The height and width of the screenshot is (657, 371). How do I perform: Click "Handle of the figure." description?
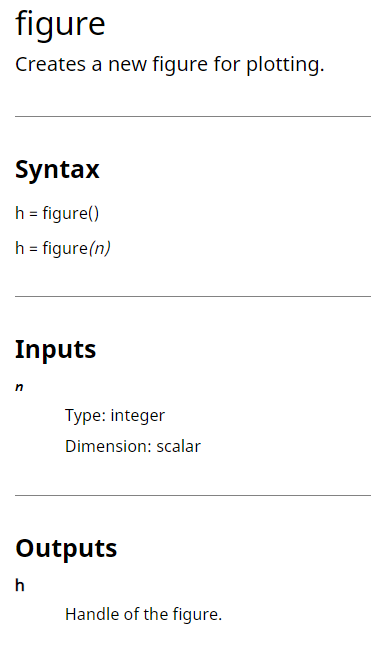click(x=143, y=615)
